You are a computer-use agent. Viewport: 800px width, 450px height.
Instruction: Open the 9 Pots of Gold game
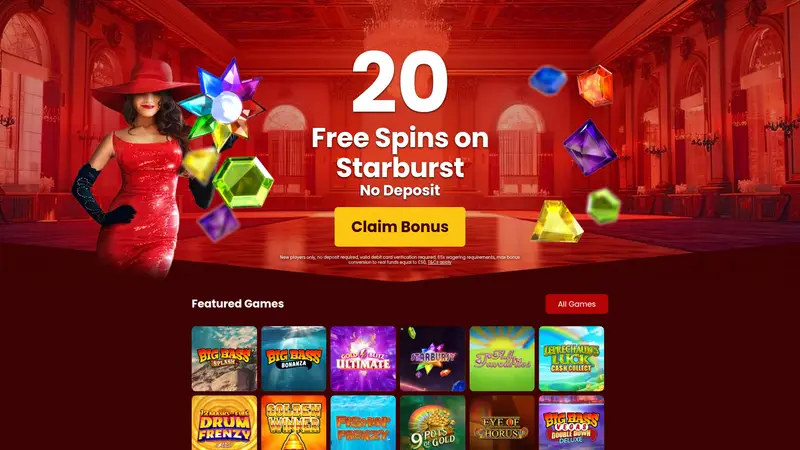coord(432,423)
